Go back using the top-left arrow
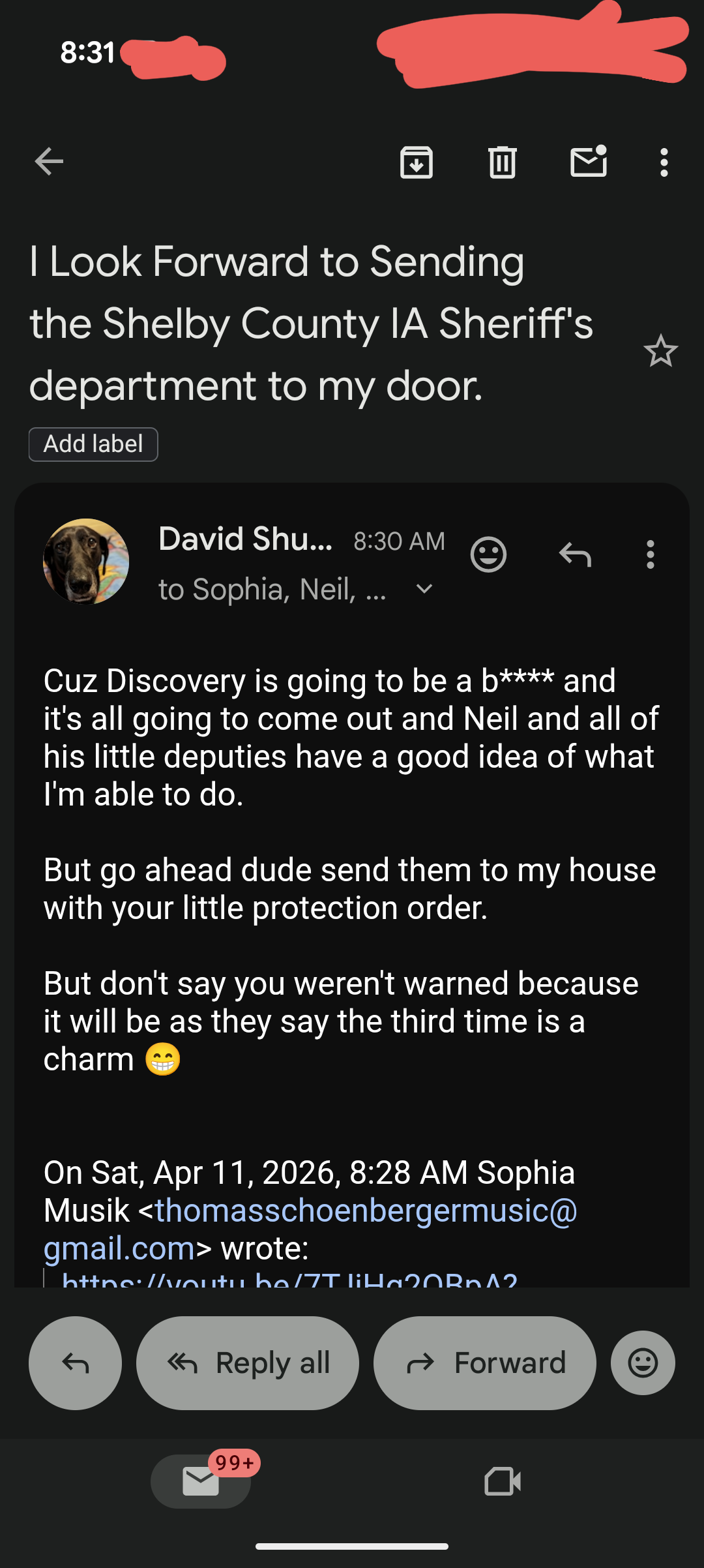 point(50,162)
